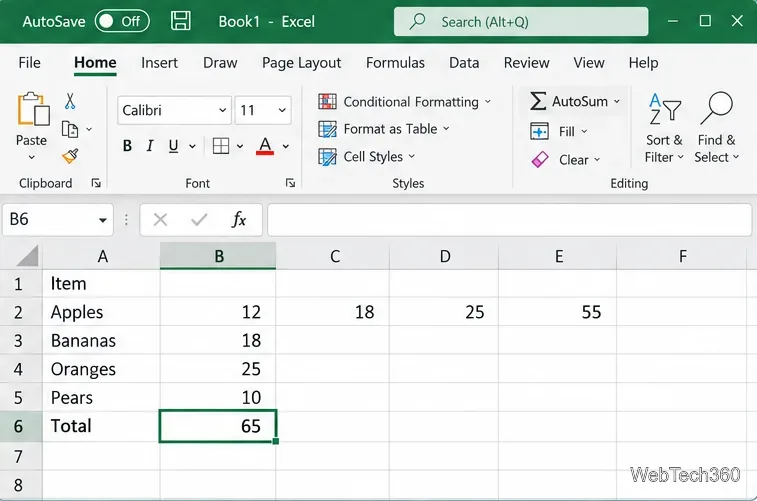Click the Save floppy disk icon

click(181, 21)
